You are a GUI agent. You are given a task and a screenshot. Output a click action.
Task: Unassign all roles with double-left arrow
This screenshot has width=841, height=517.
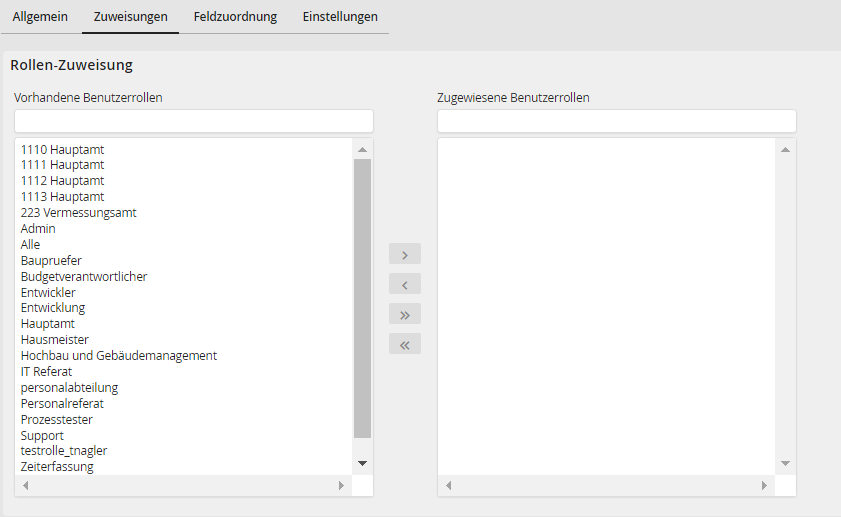404,344
